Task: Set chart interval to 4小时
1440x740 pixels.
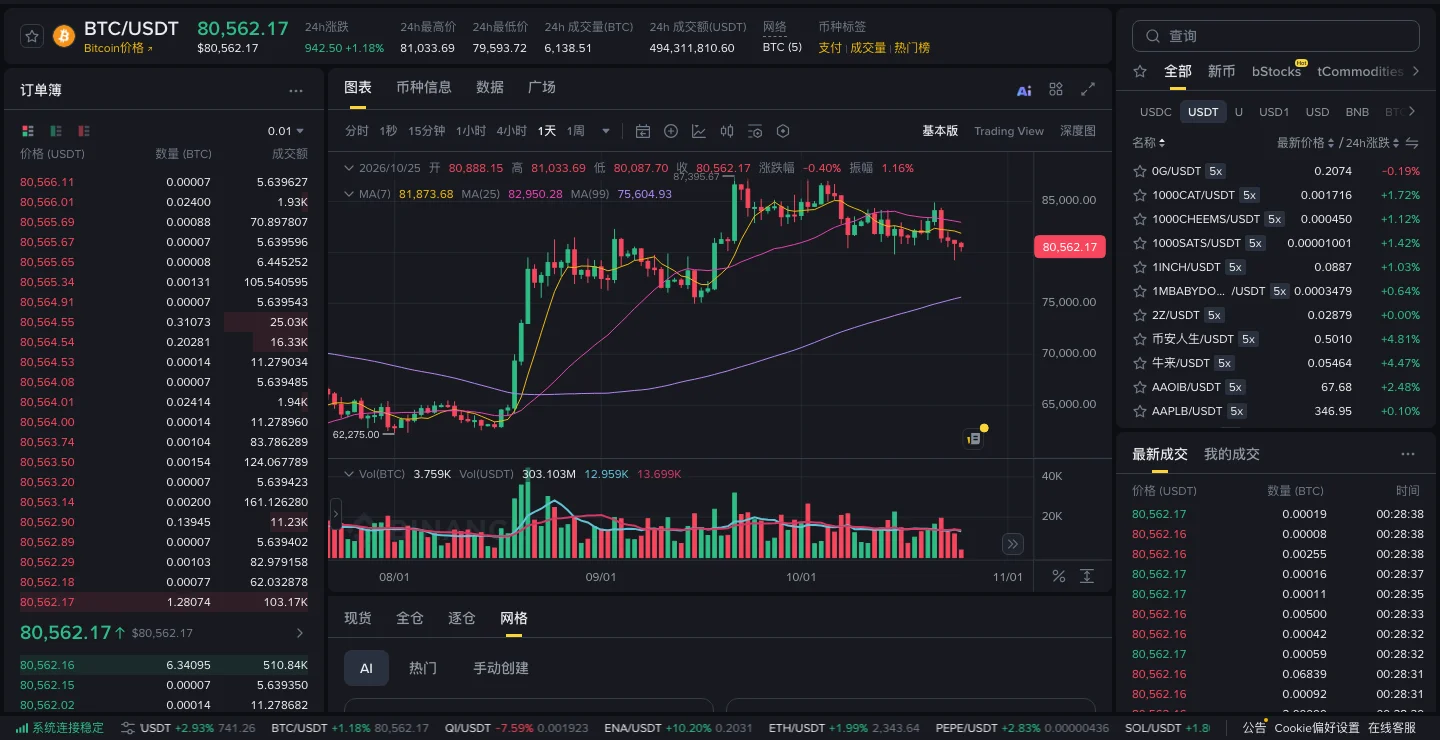Action: pos(512,131)
